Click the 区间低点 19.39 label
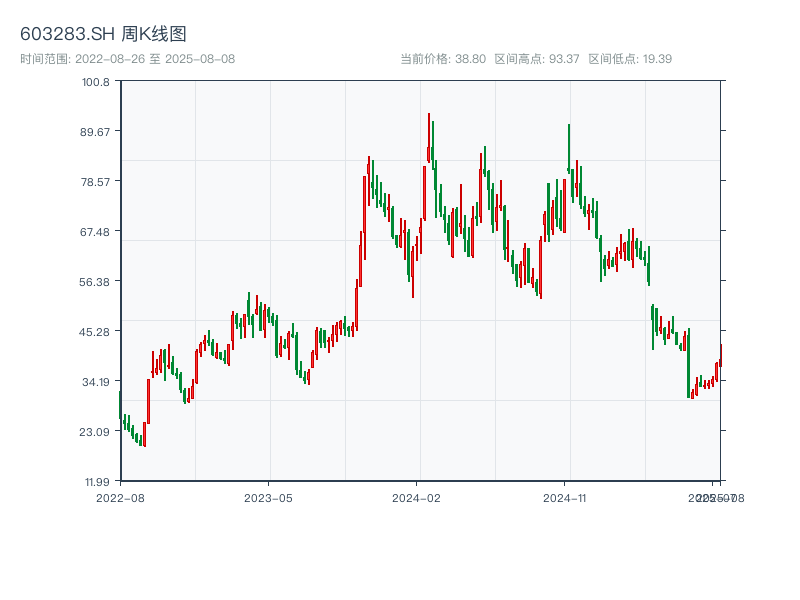Viewport: 800px width, 600px height. pos(630,59)
